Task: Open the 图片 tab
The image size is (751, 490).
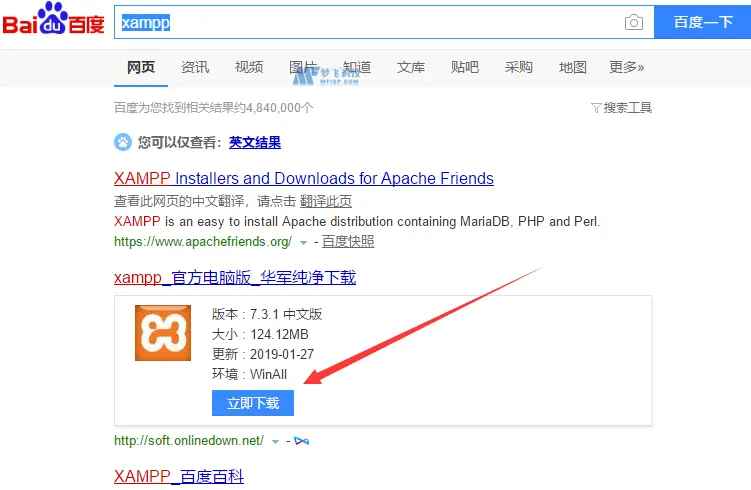Action: (x=303, y=67)
